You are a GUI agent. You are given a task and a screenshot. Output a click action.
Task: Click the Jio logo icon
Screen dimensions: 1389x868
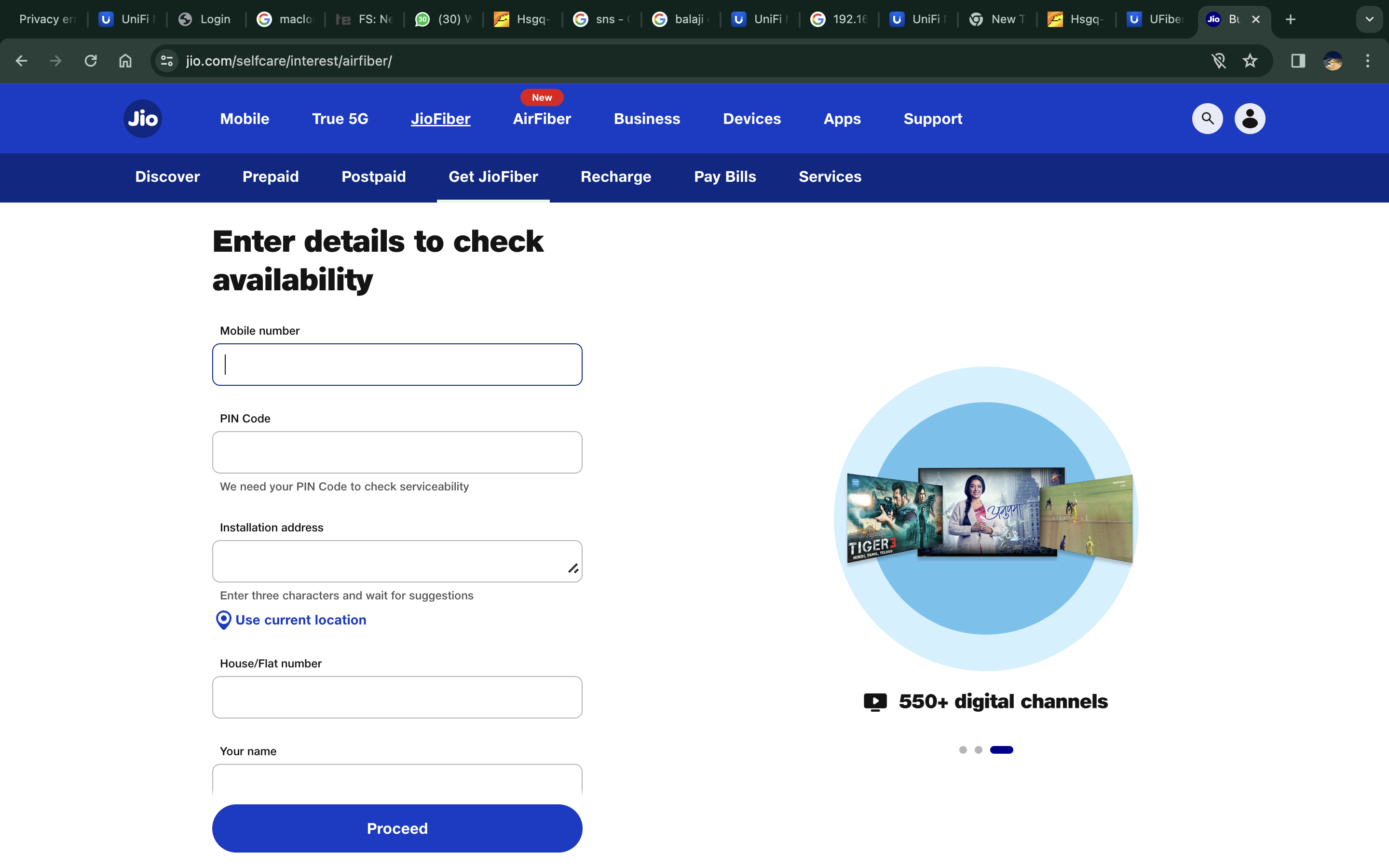pyautogui.click(x=142, y=119)
